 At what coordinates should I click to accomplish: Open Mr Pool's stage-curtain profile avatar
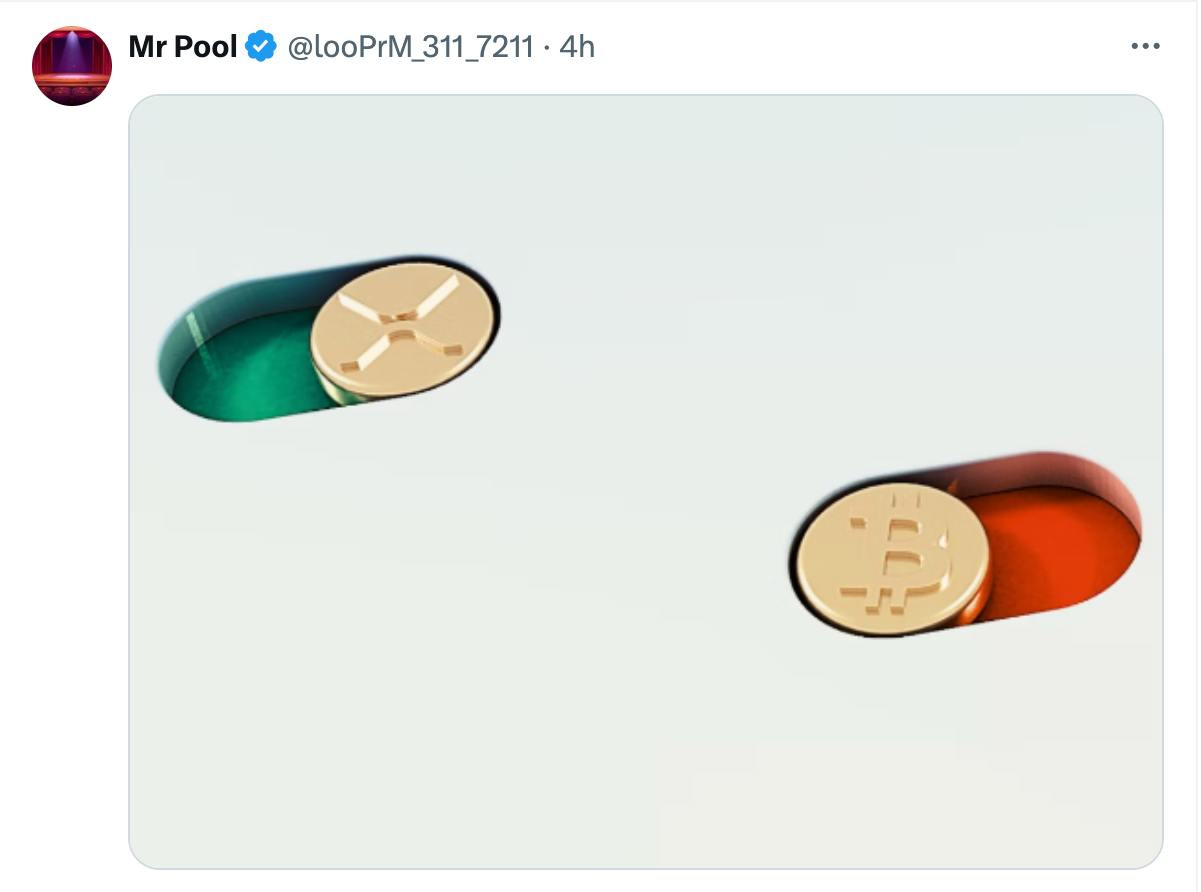click(72, 66)
